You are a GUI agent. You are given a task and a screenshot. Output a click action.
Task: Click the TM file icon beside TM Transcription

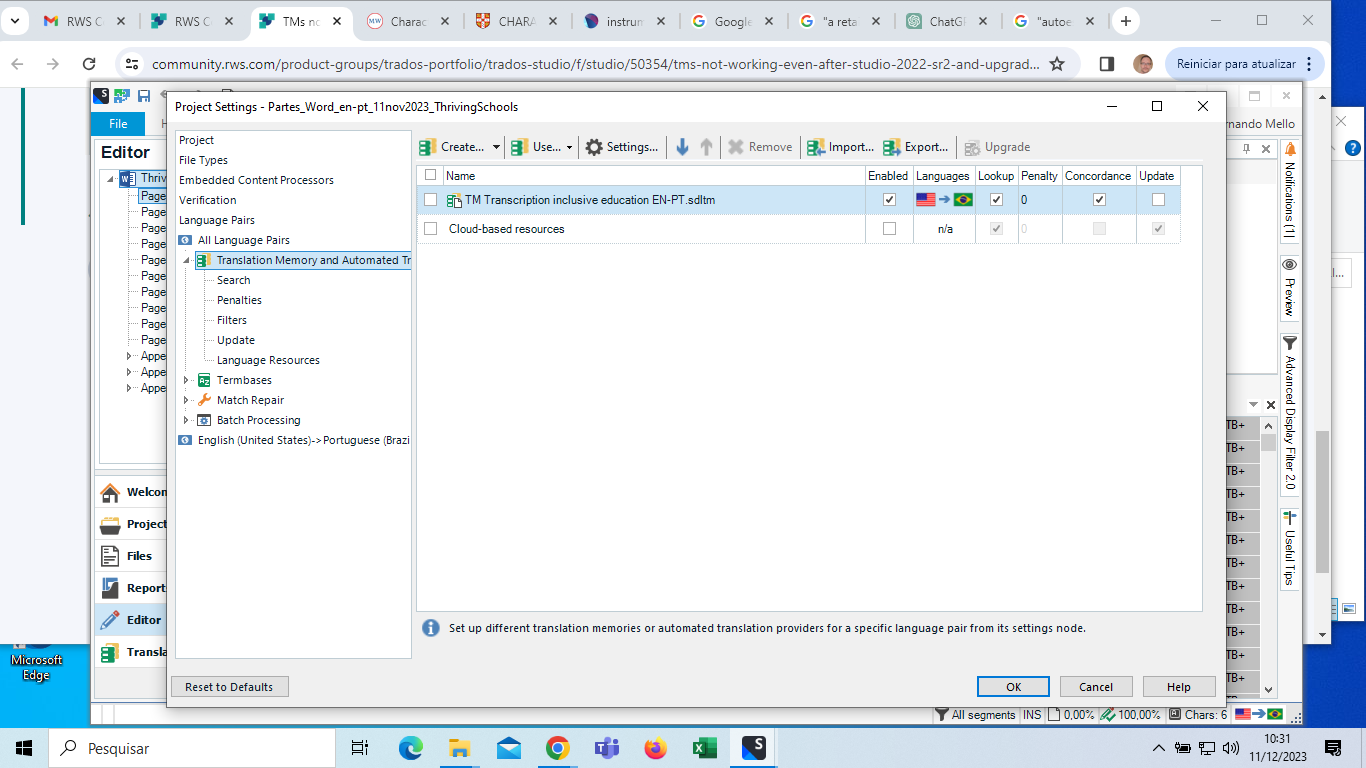[x=454, y=200]
